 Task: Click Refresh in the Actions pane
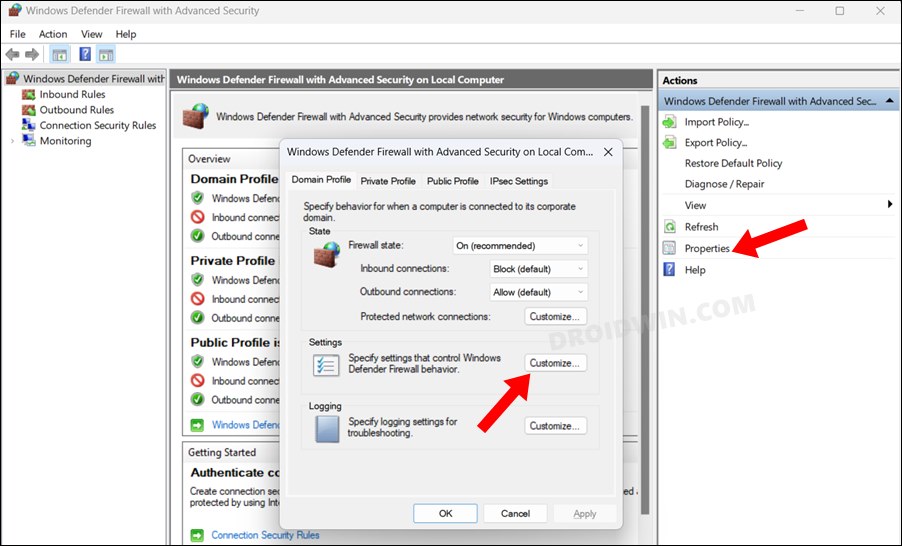click(701, 227)
